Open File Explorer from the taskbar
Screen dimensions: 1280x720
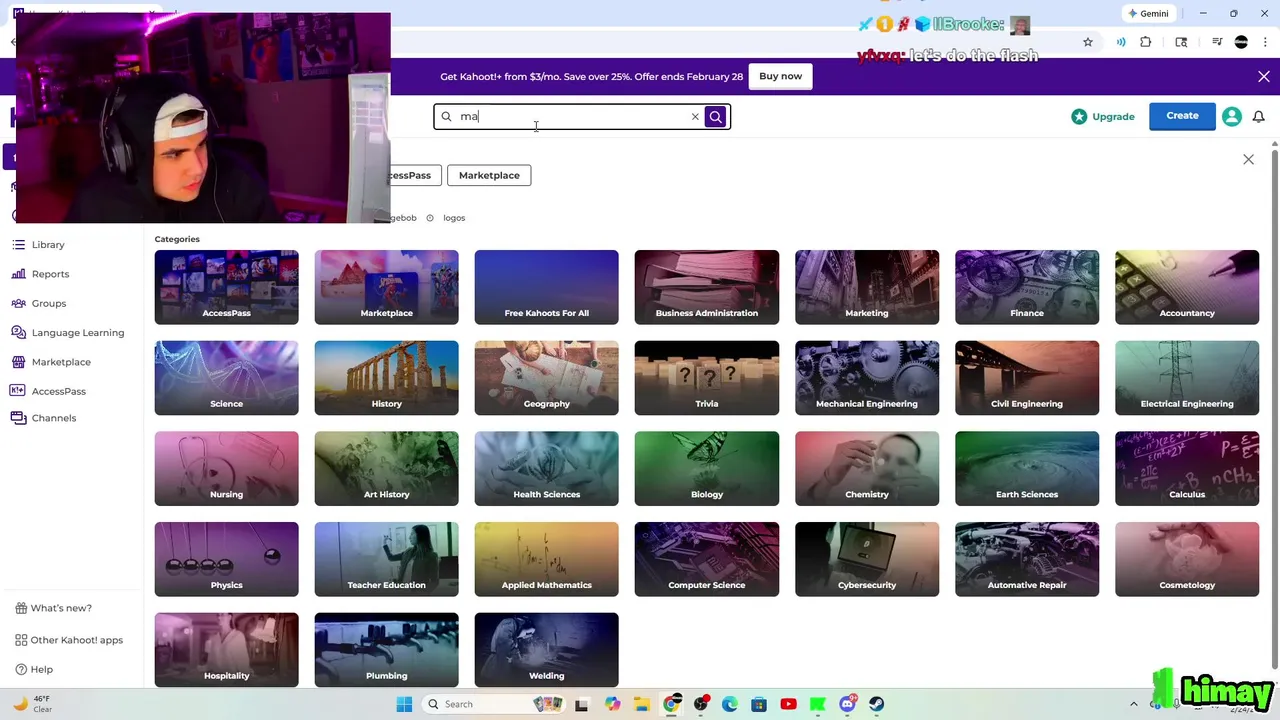(x=641, y=704)
